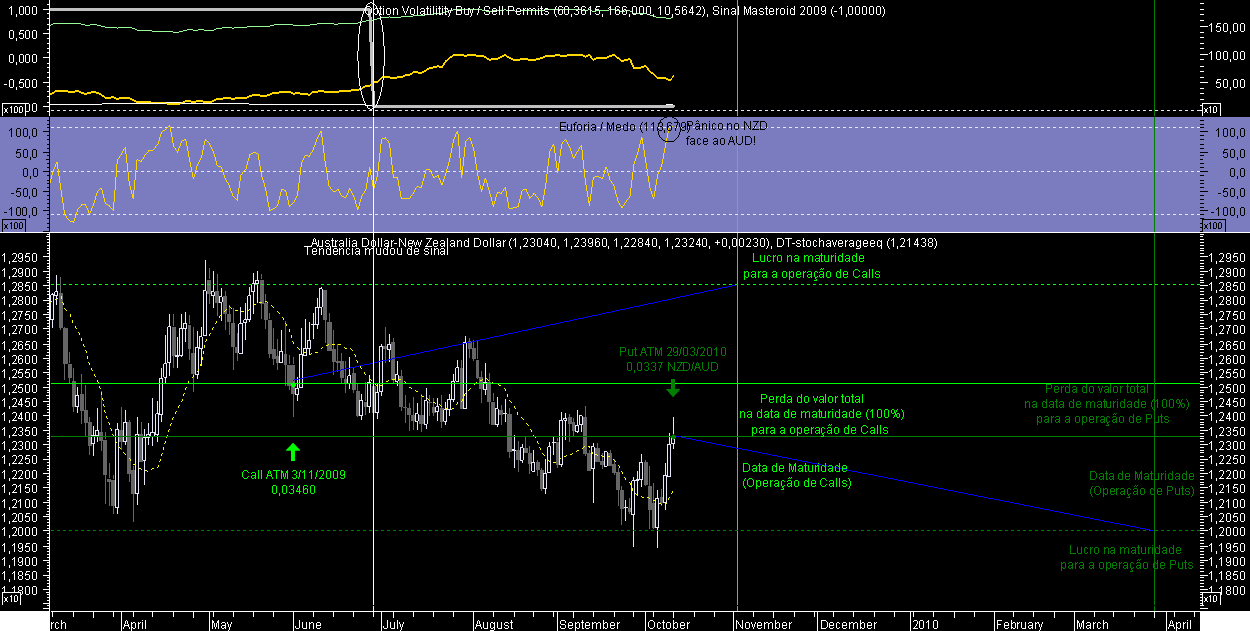Click 'Perda do valor total' note for Puts

[1105, 404]
